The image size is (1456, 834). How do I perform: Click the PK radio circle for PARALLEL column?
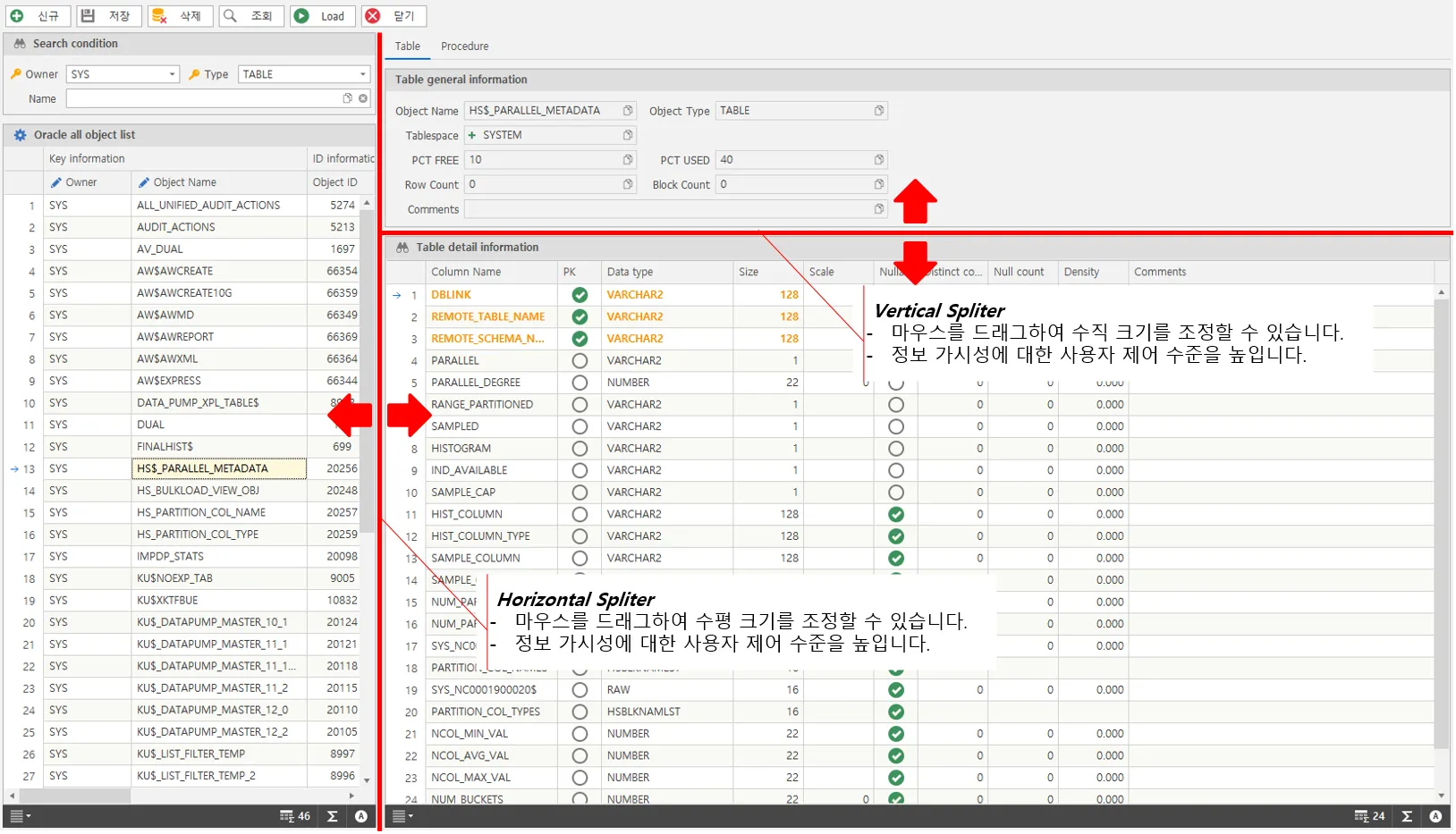coord(579,360)
